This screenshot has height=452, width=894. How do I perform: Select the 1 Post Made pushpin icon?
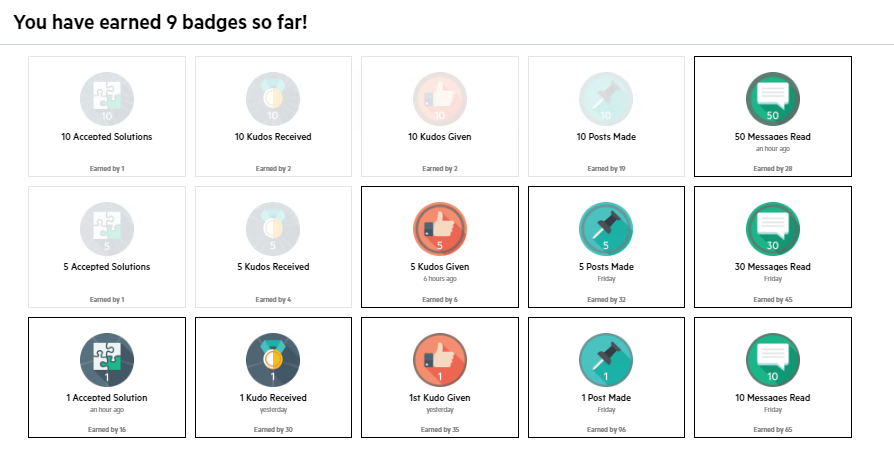point(606,360)
